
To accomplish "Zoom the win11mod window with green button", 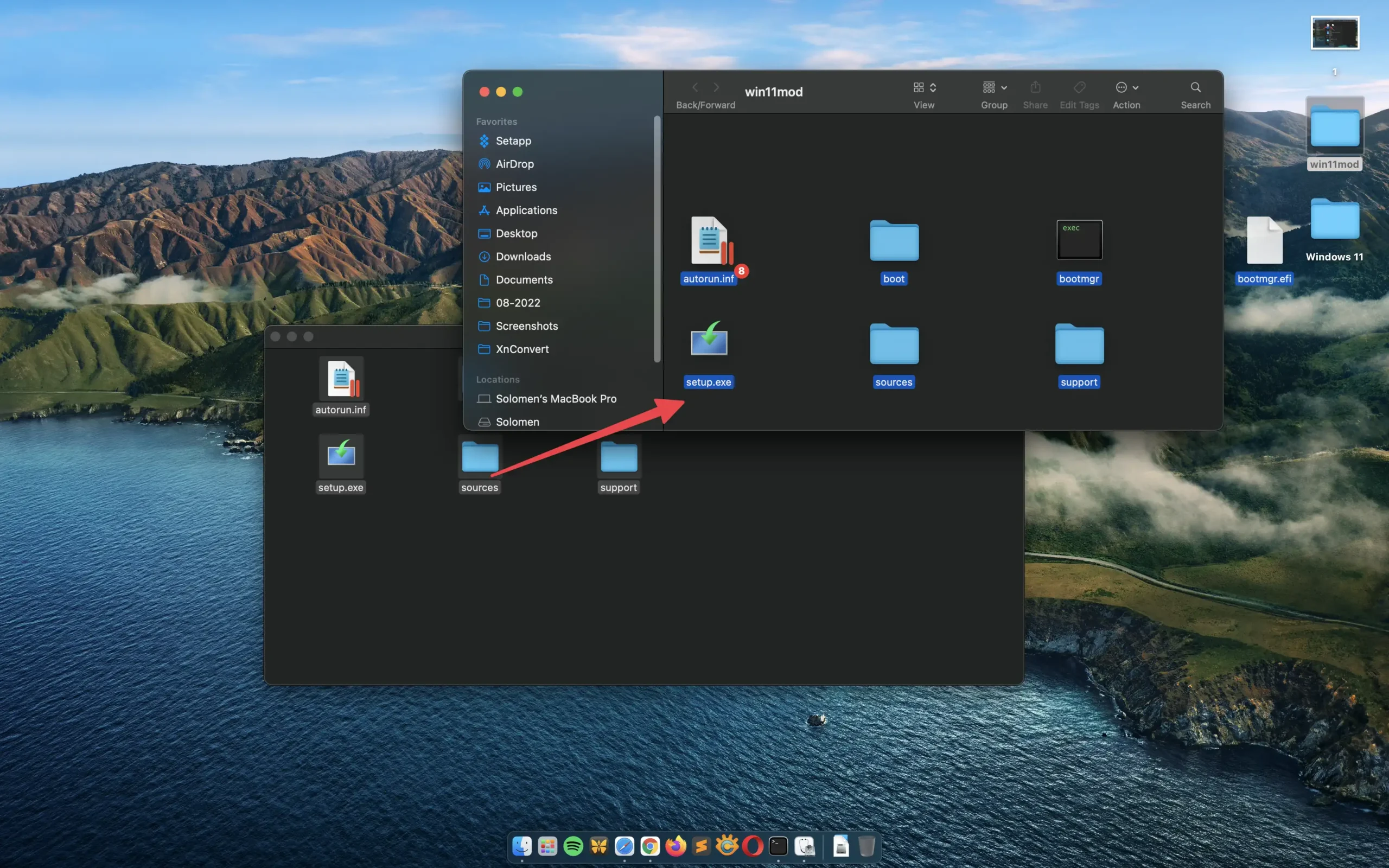I will pos(518,92).
